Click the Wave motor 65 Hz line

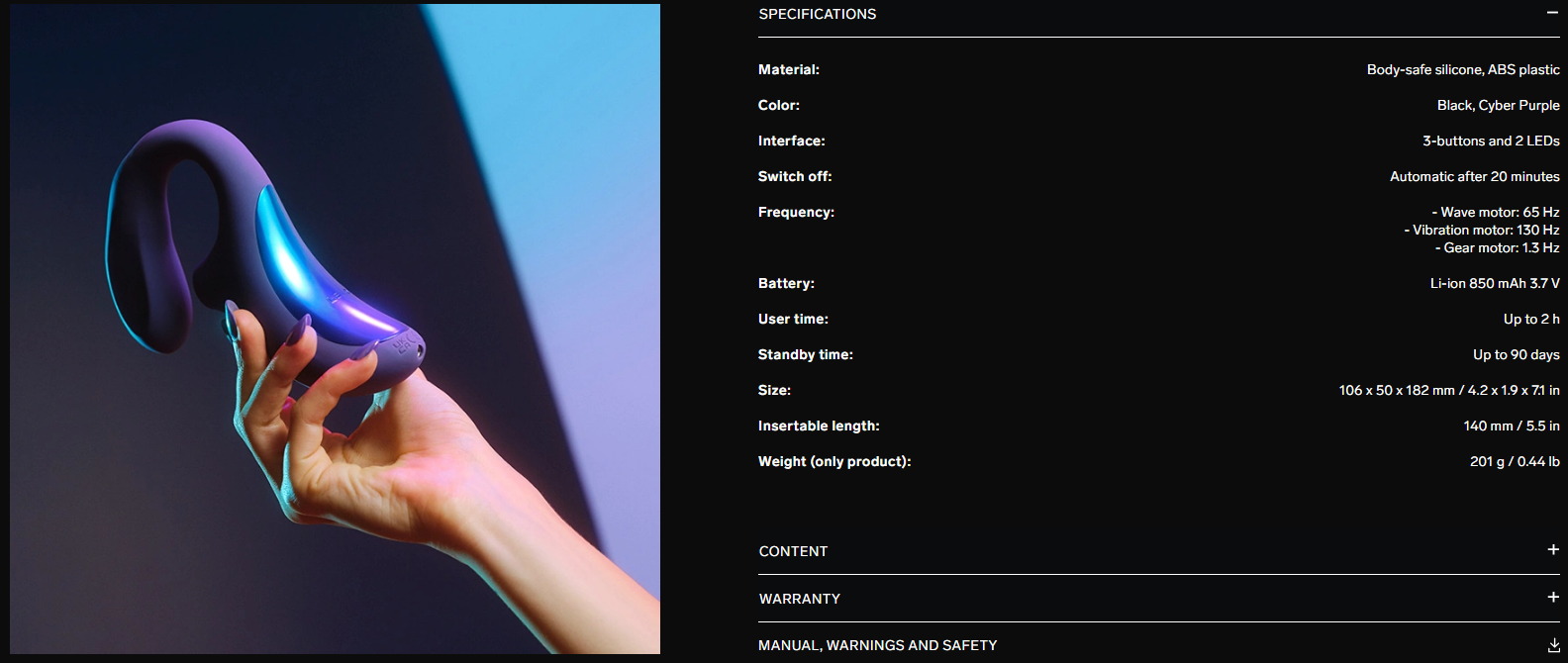coord(1496,212)
